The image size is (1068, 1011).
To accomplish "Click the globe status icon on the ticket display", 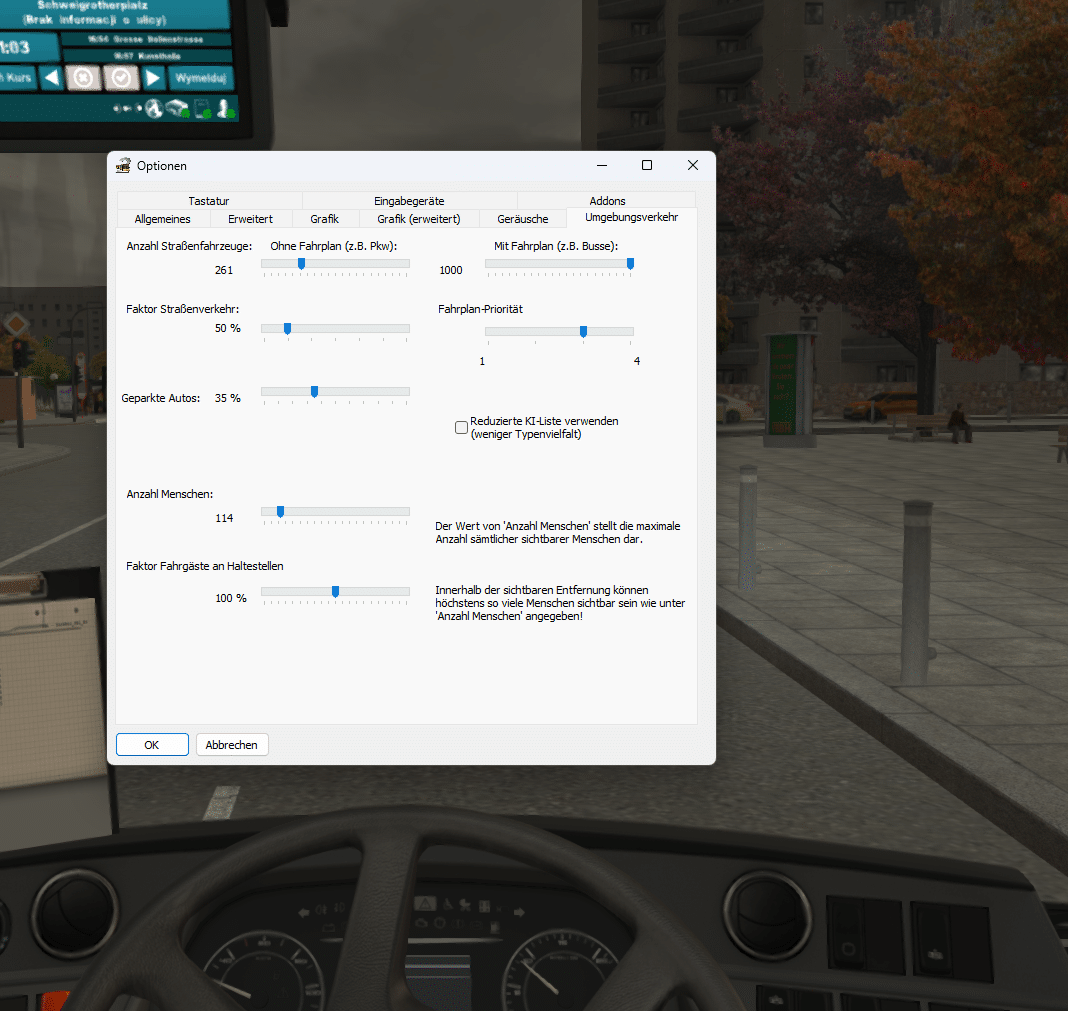I will pyautogui.click(x=154, y=108).
